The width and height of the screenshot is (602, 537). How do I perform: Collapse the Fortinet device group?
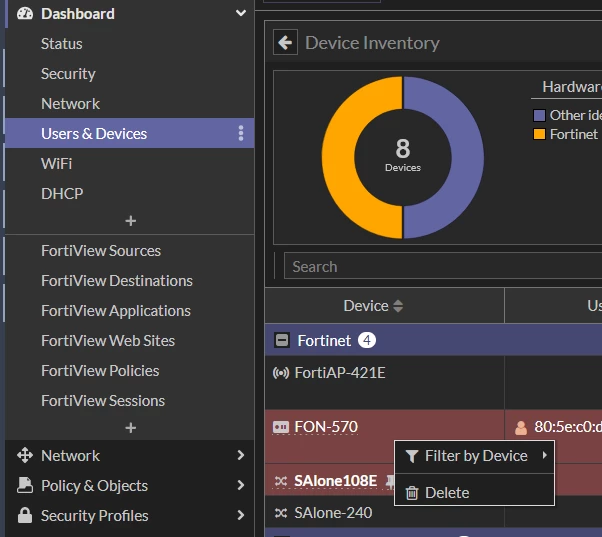[x=282, y=340]
